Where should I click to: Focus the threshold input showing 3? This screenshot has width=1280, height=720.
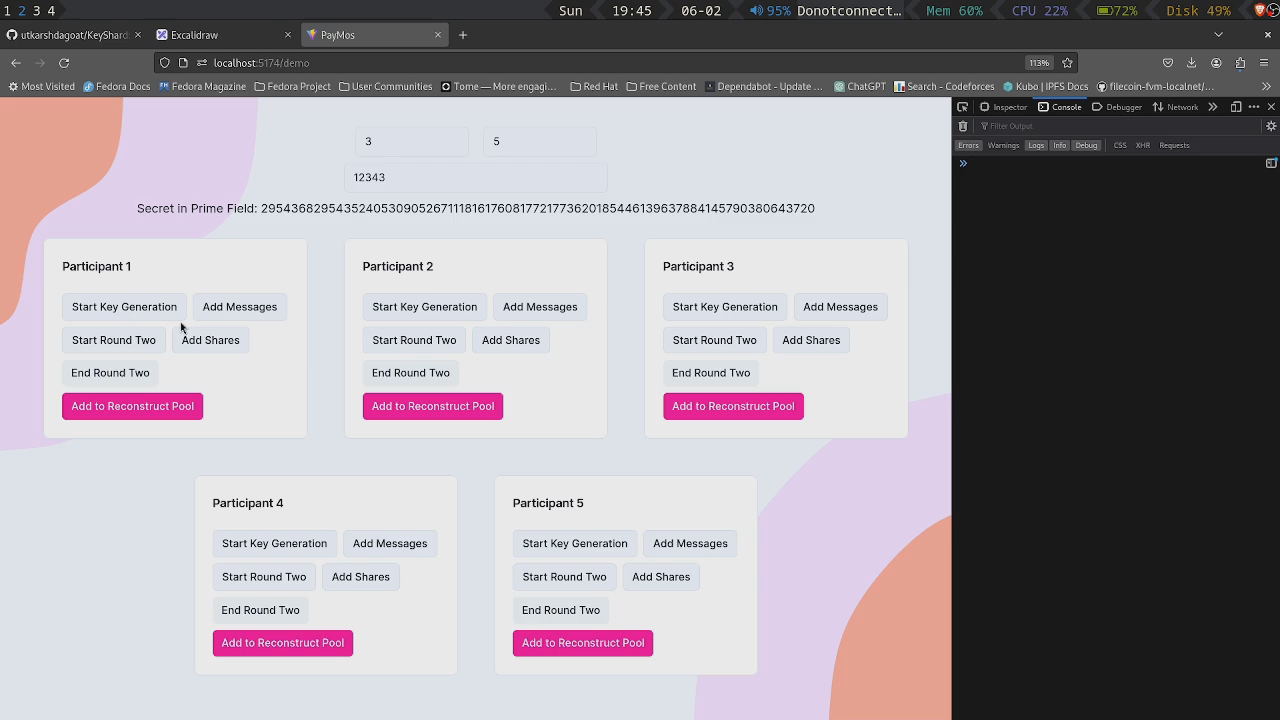411,141
